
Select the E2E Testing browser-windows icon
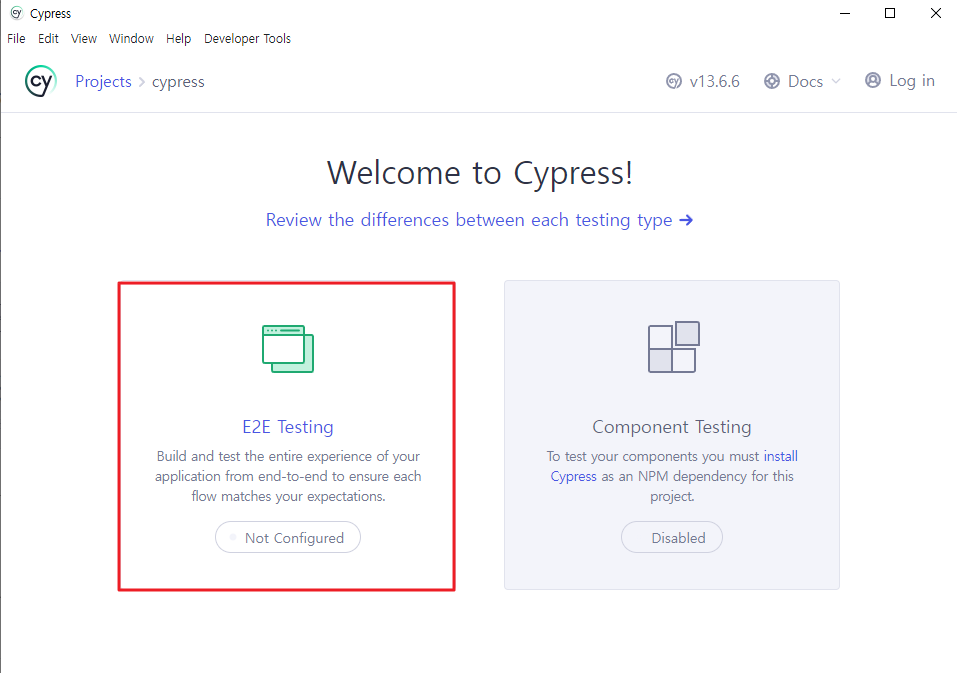click(288, 348)
